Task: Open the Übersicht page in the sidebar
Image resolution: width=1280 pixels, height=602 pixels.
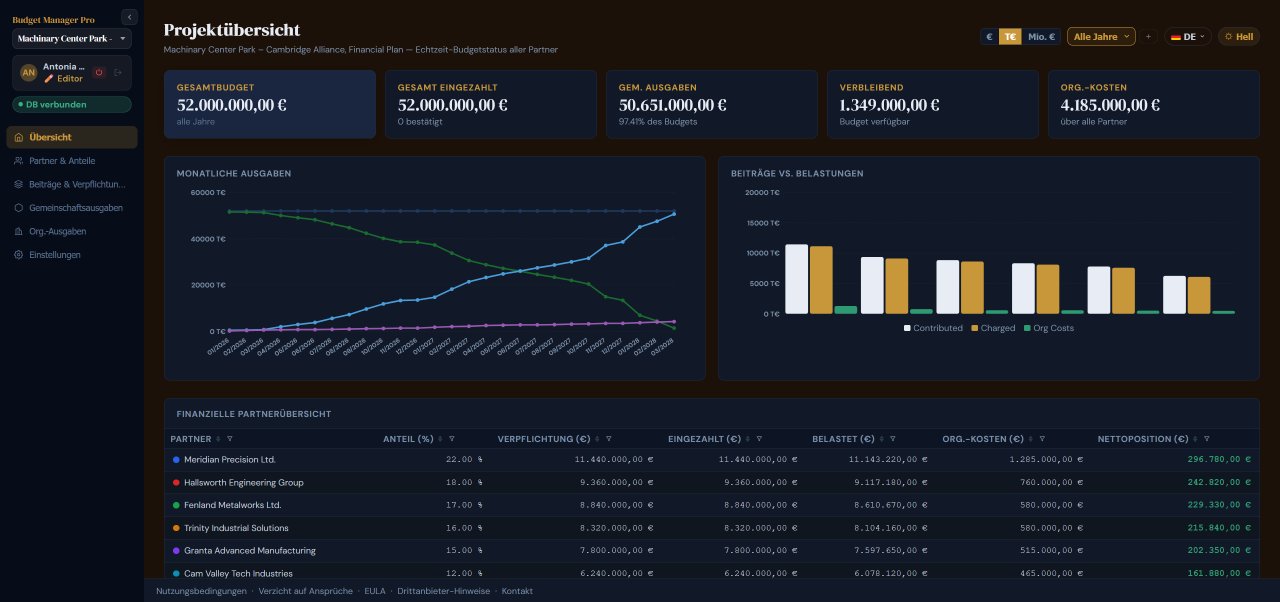Action: click(x=72, y=137)
